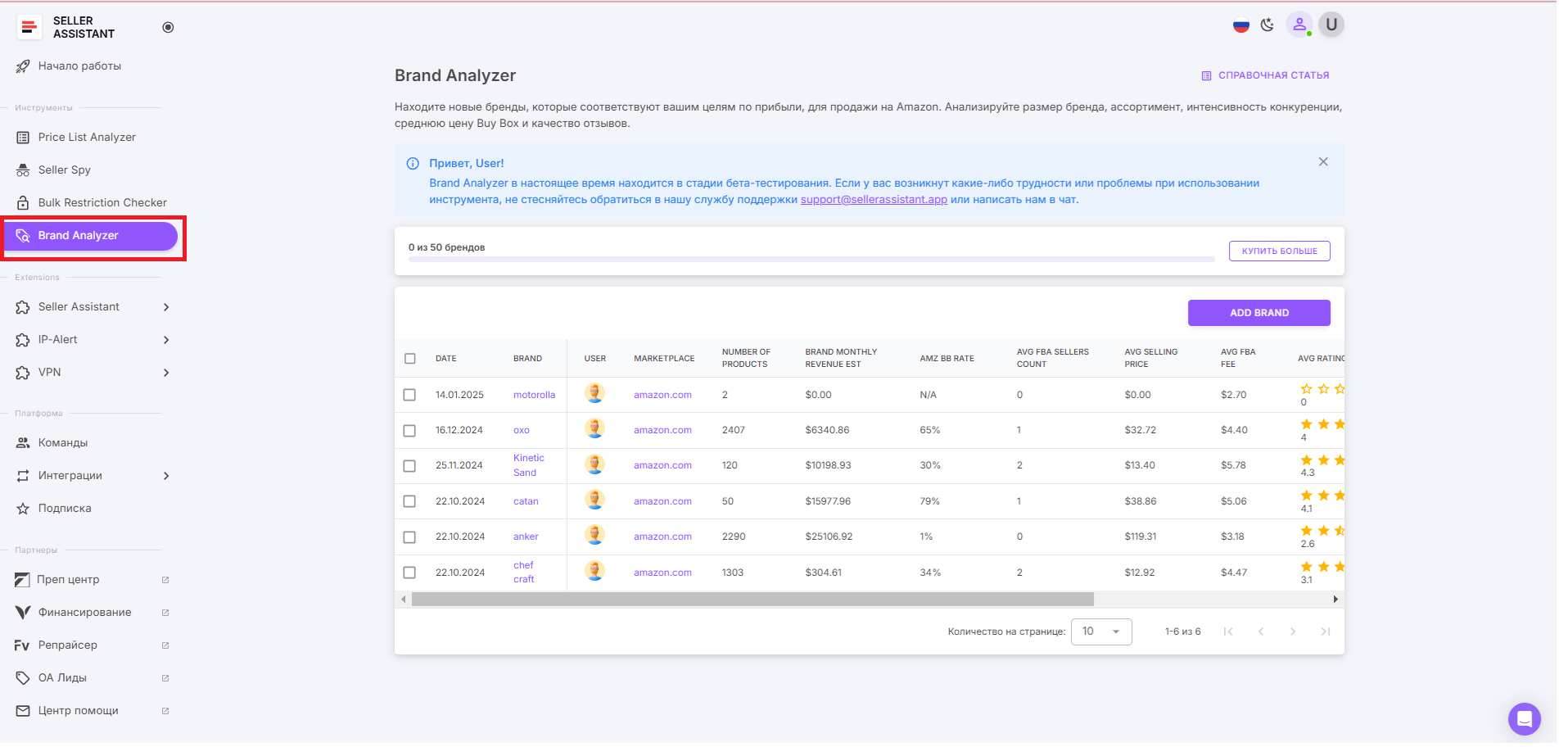The height and width of the screenshot is (747, 1568).
Task: Open the language selector with the Russian flag
Action: coord(1240,25)
